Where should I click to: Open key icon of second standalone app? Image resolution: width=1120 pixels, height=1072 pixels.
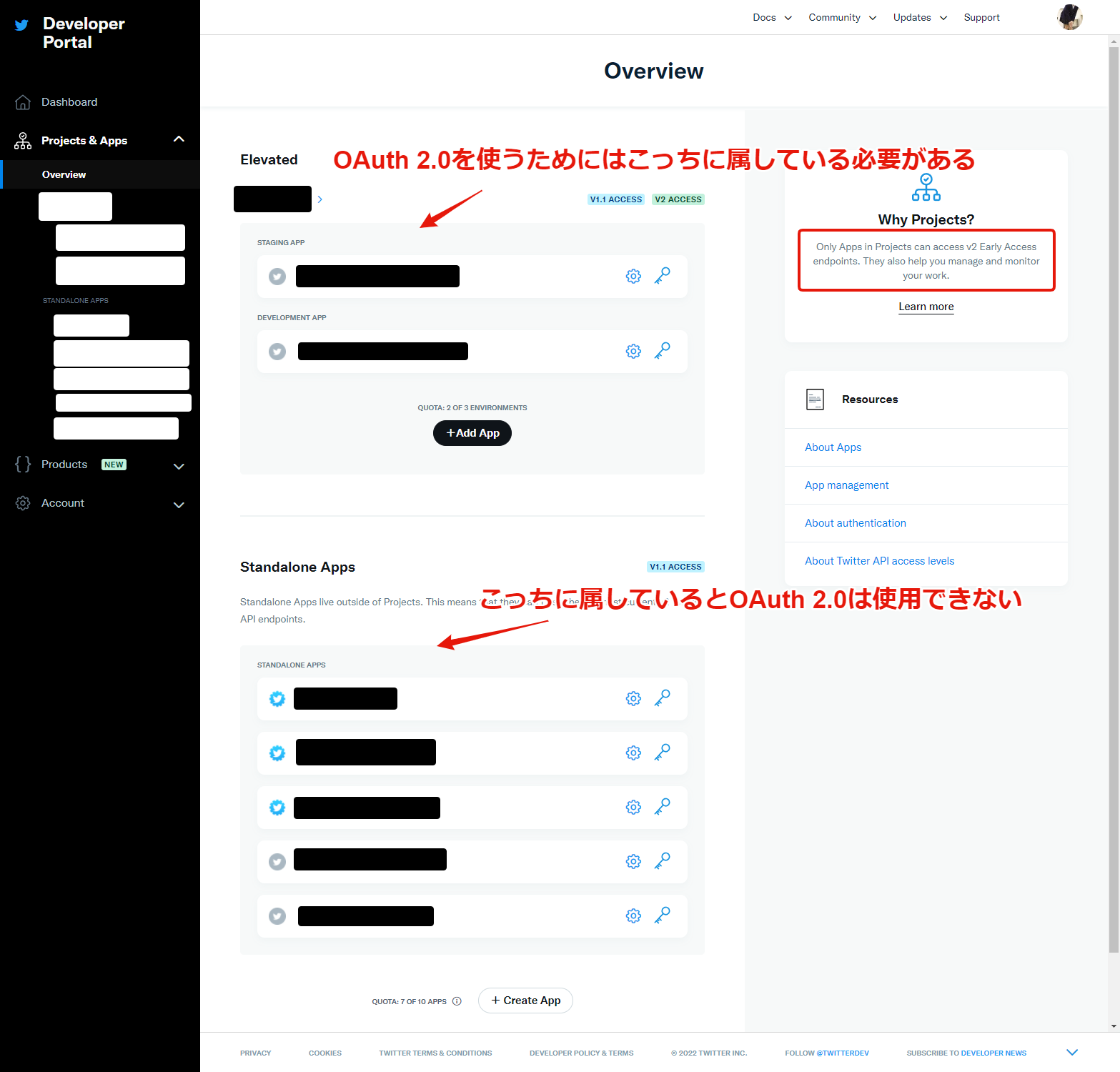[663, 753]
